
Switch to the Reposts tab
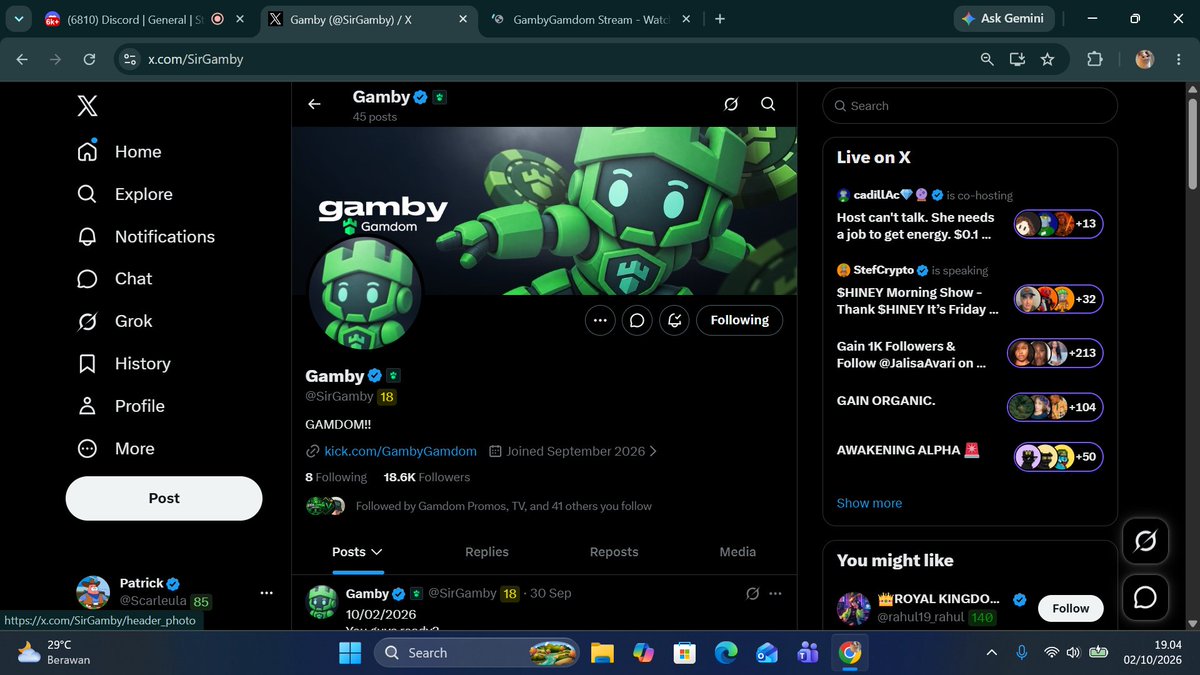[x=614, y=552]
